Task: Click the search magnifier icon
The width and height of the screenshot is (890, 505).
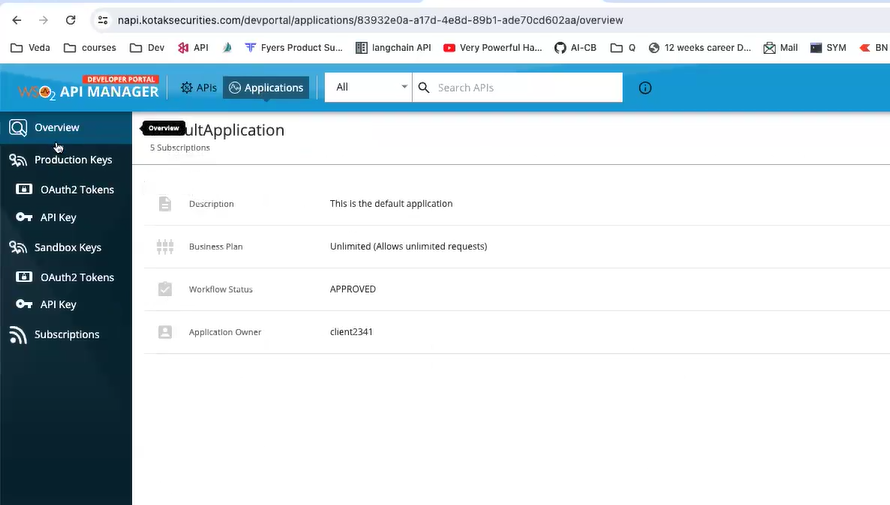Action: [423, 87]
